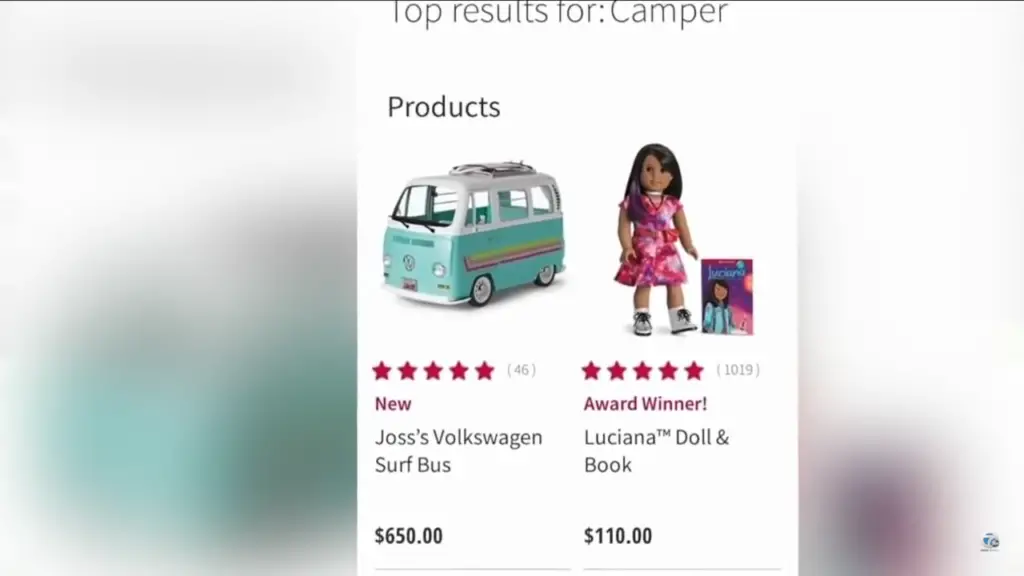Click the third star of Luciana Doll rating
This screenshot has height=576, width=1024.
[643, 371]
